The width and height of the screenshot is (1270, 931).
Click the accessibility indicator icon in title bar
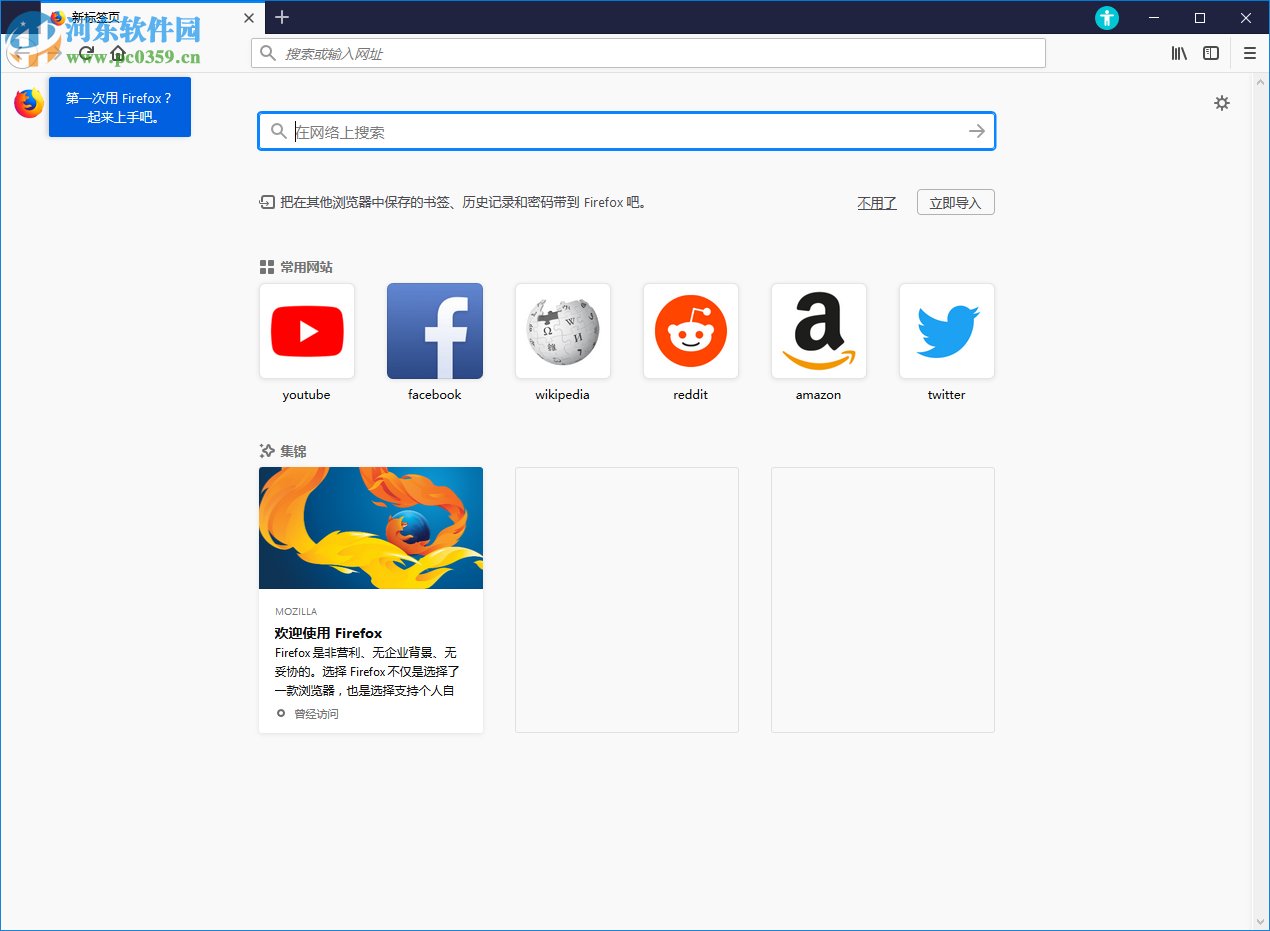tap(1107, 17)
